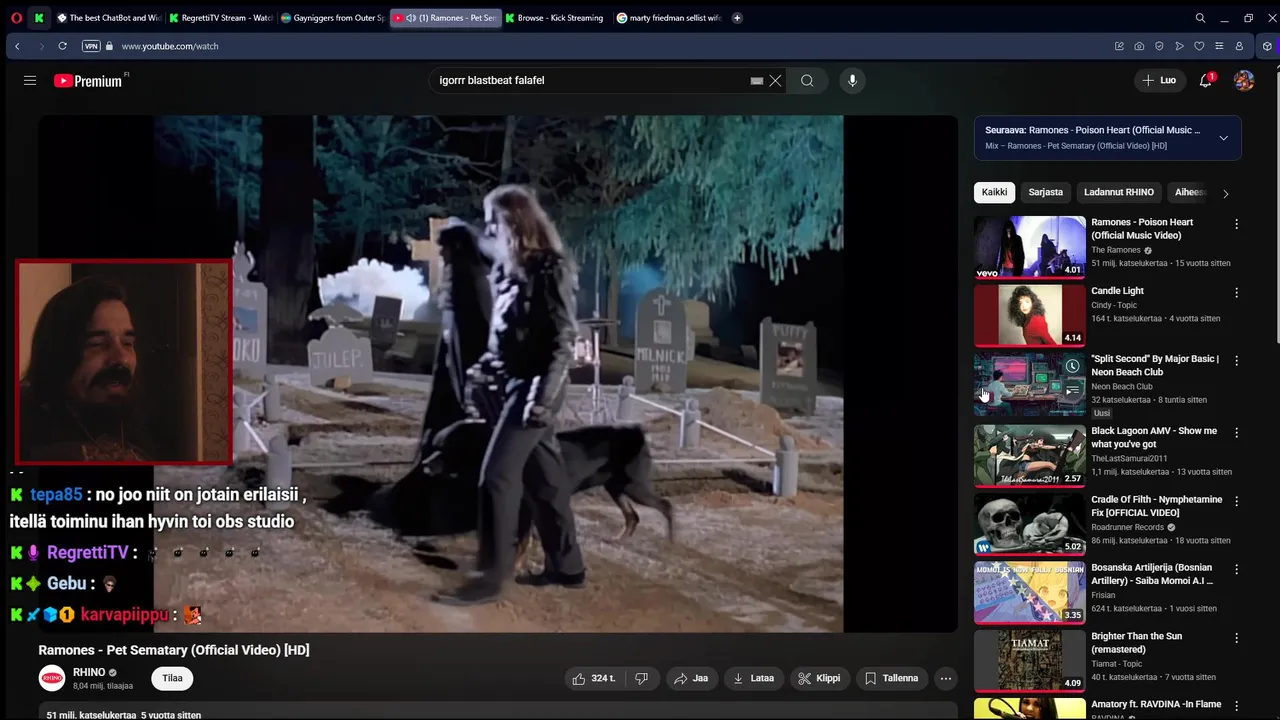Open Black Lagoon AMV video thumbnail
This screenshot has height=720, width=1280.
1029,455
